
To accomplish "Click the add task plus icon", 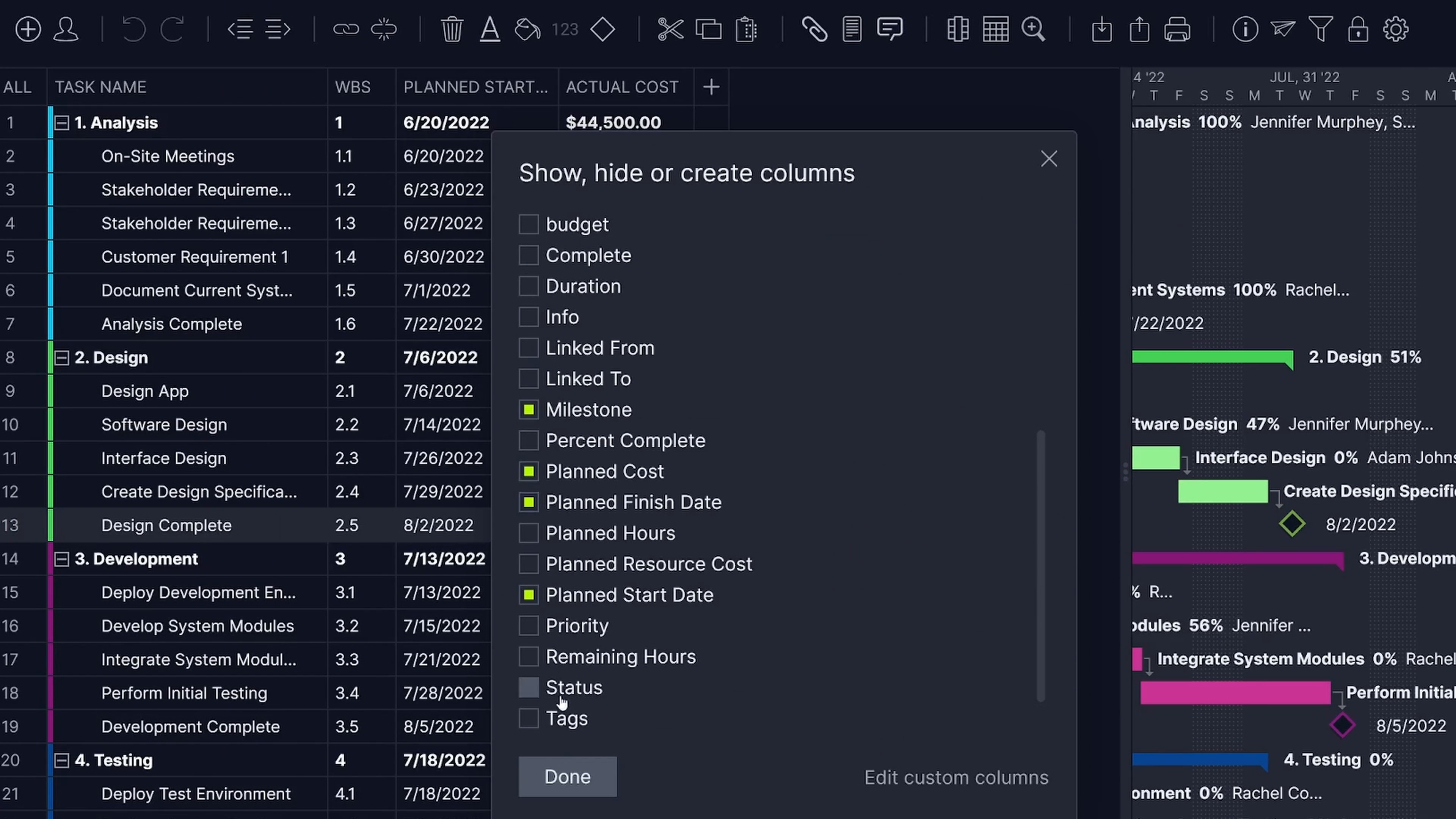I will pyautogui.click(x=28, y=29).
